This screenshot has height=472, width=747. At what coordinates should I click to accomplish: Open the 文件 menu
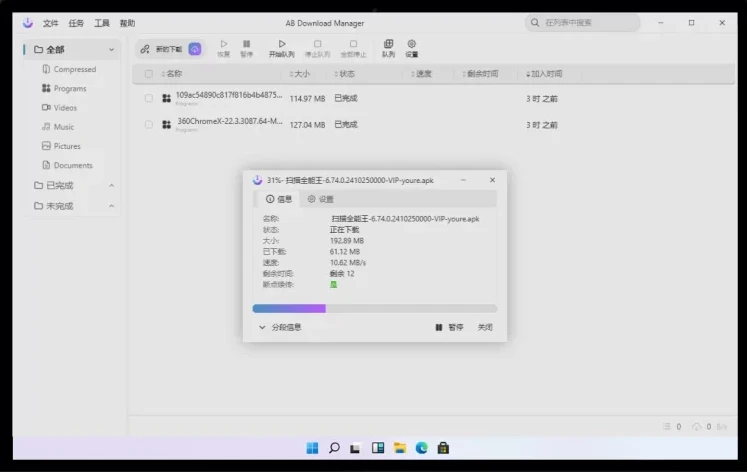pyautogui.click(x=50, y=23)
